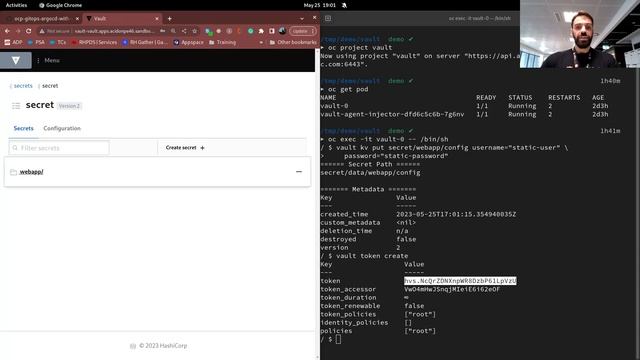Open the PSA bookmark

[x=36, y=42]
